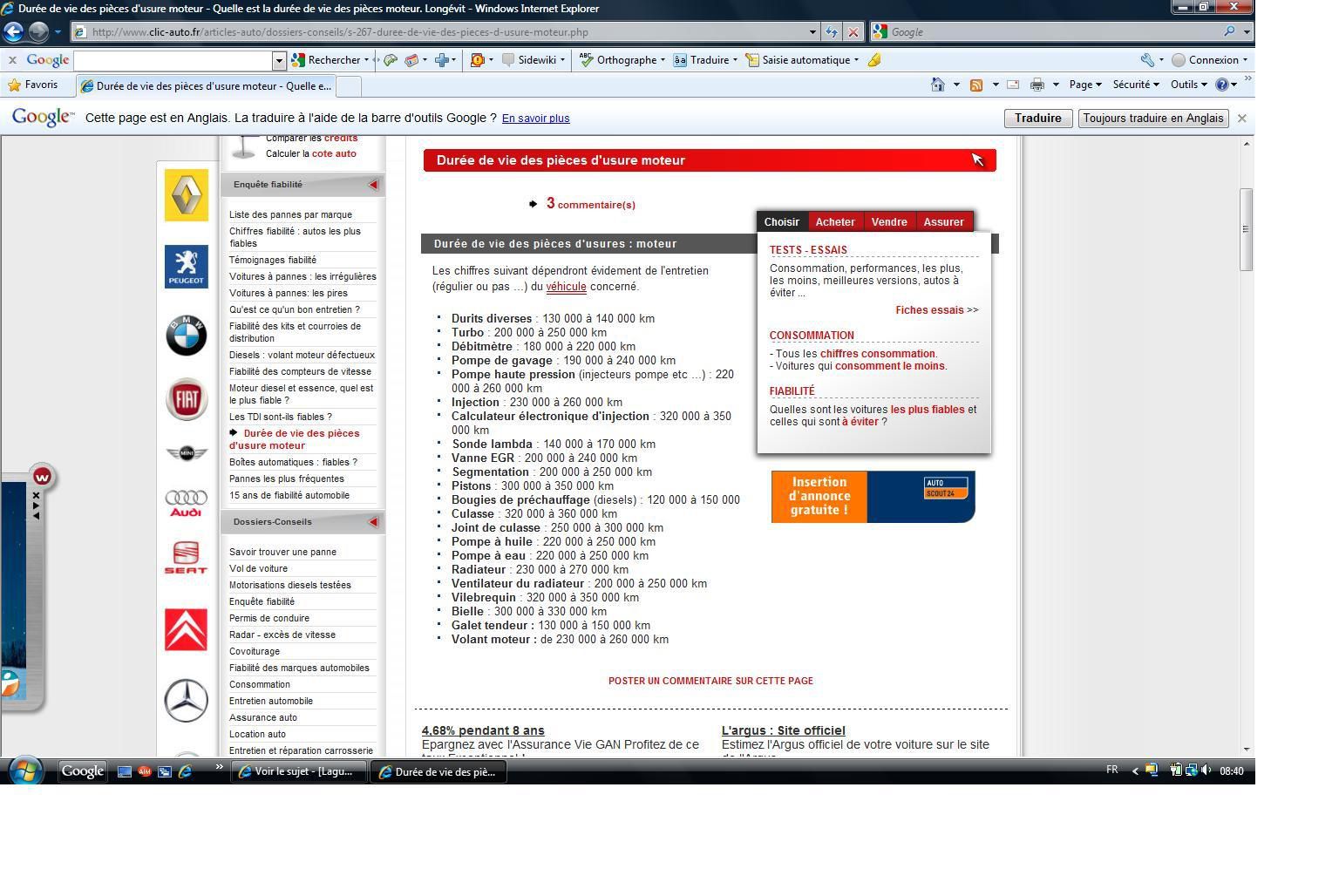Click the Citroën chevrons logo
Image resolution: width=1339 pixels, height=896 pixels.
pos(187,629)
